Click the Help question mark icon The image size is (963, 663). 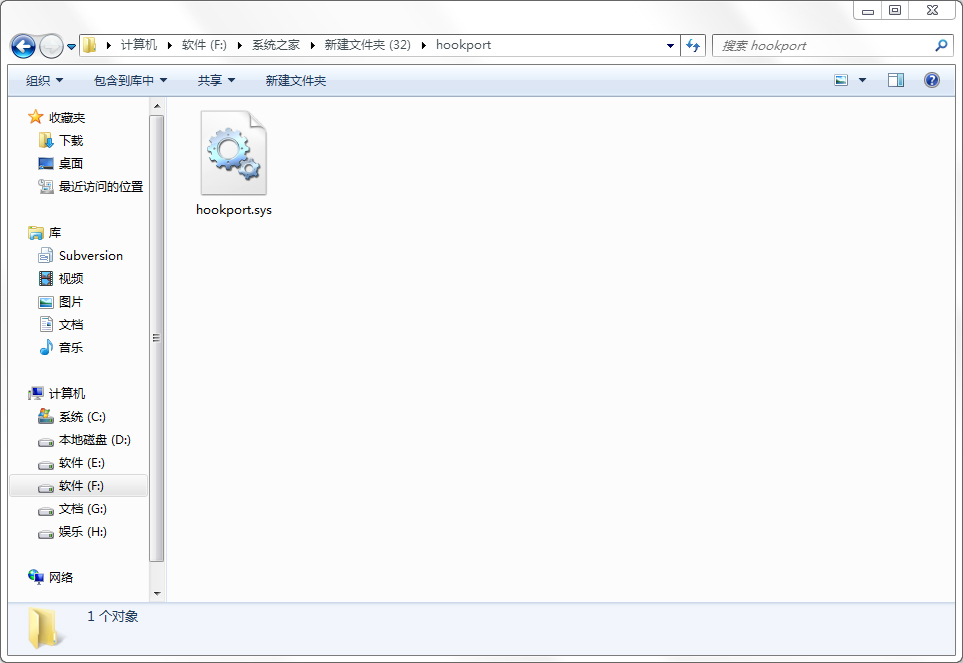[932, 80]
